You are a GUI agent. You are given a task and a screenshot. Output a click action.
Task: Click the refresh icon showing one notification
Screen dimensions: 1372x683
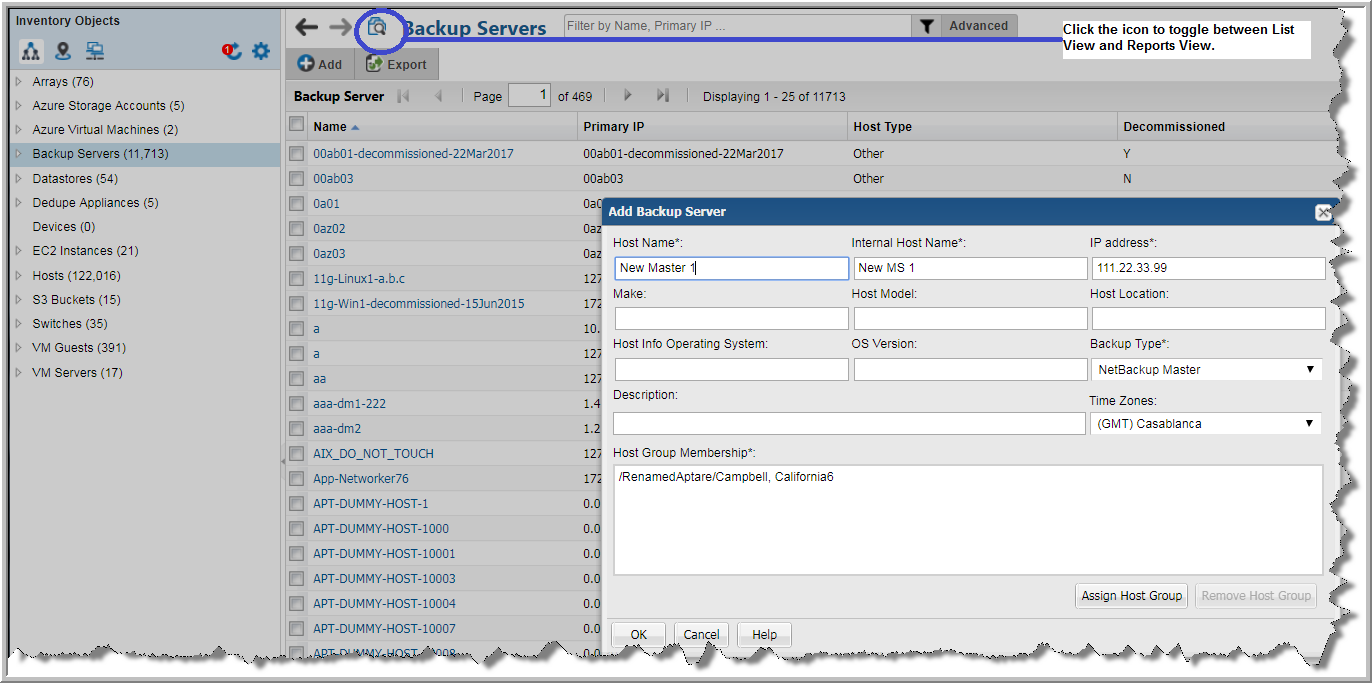pyautogui.click(x=232, y=51)
